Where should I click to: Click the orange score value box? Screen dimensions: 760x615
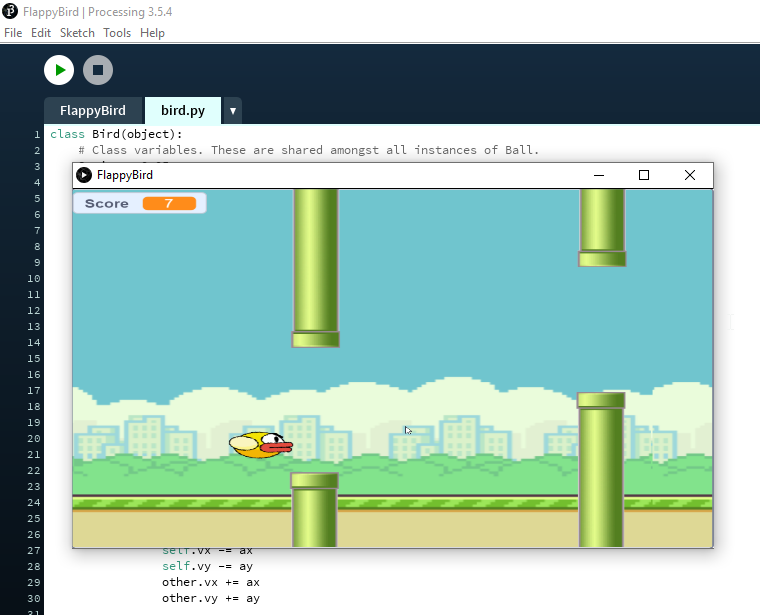[x=169, y=203]
